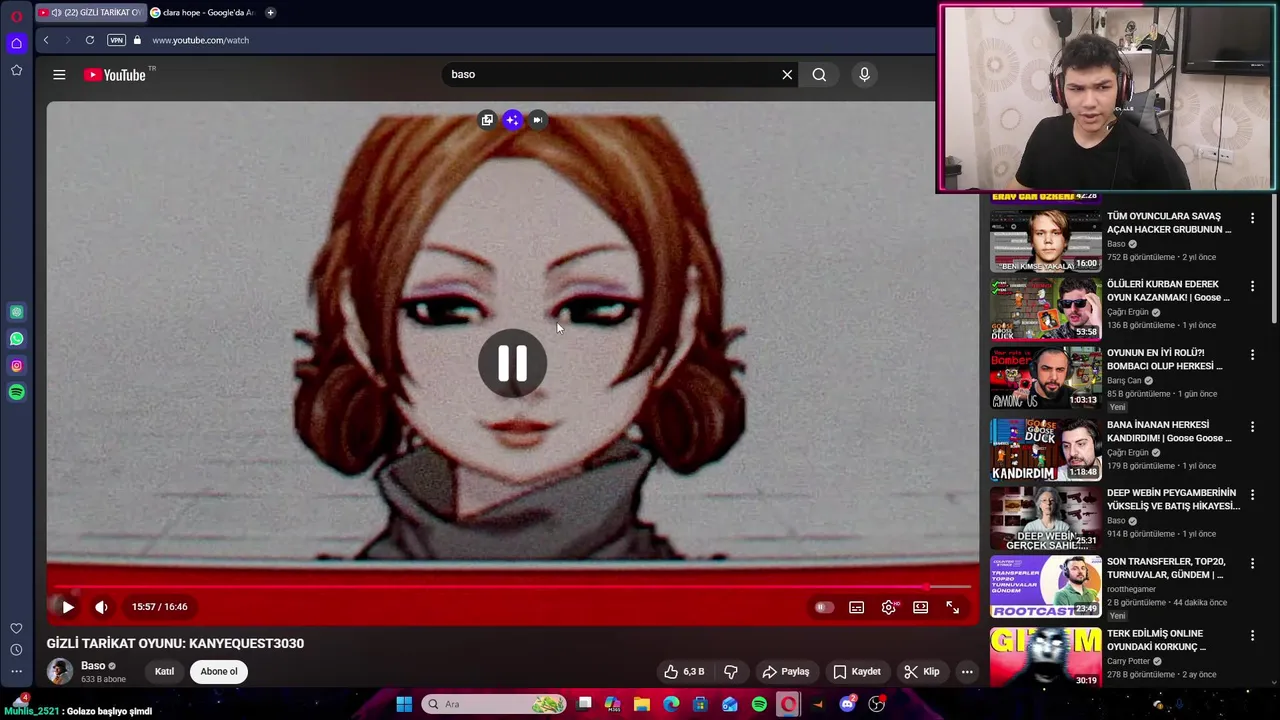Open the sidebar history clock icon
Image resolution: width=1280 pixels, height=720 pixels.
tap(16, 650)
